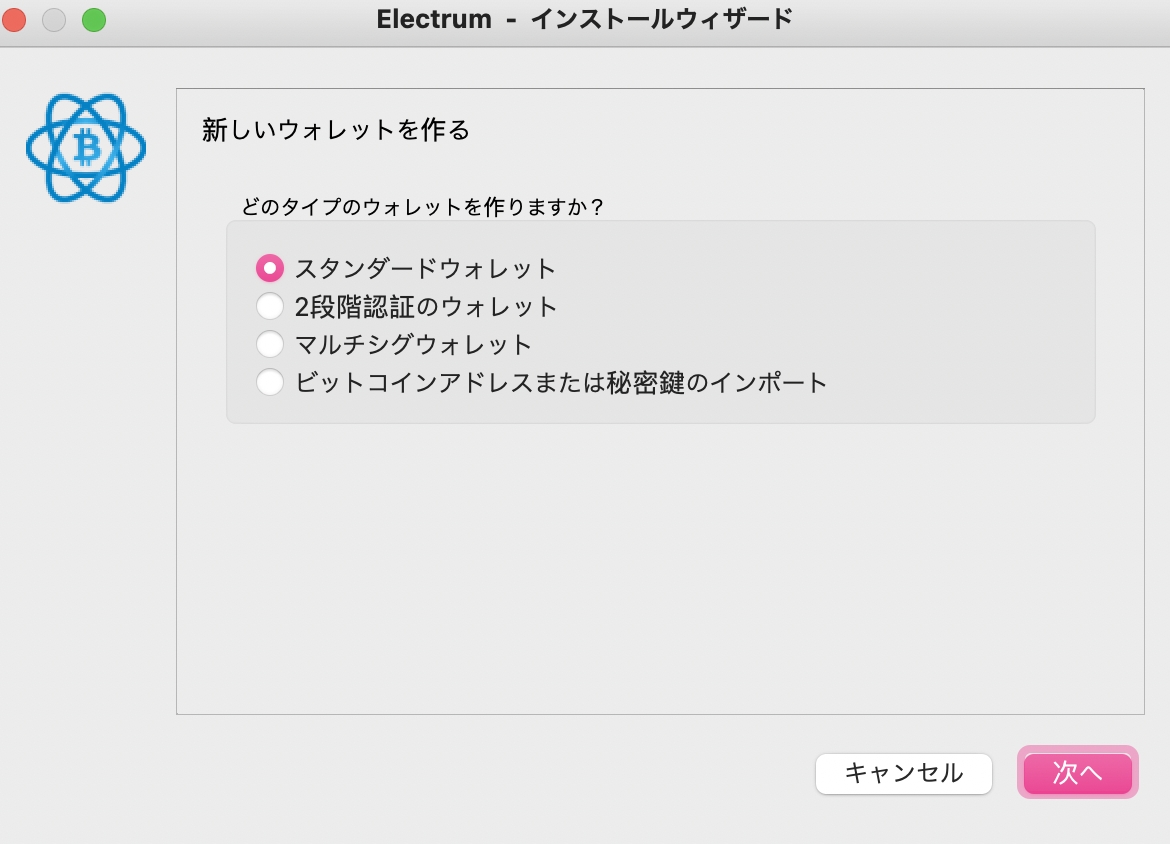Click the gray minimize window button
Viewport: 1170px width, 844px height.
click(x=54, y=19)
